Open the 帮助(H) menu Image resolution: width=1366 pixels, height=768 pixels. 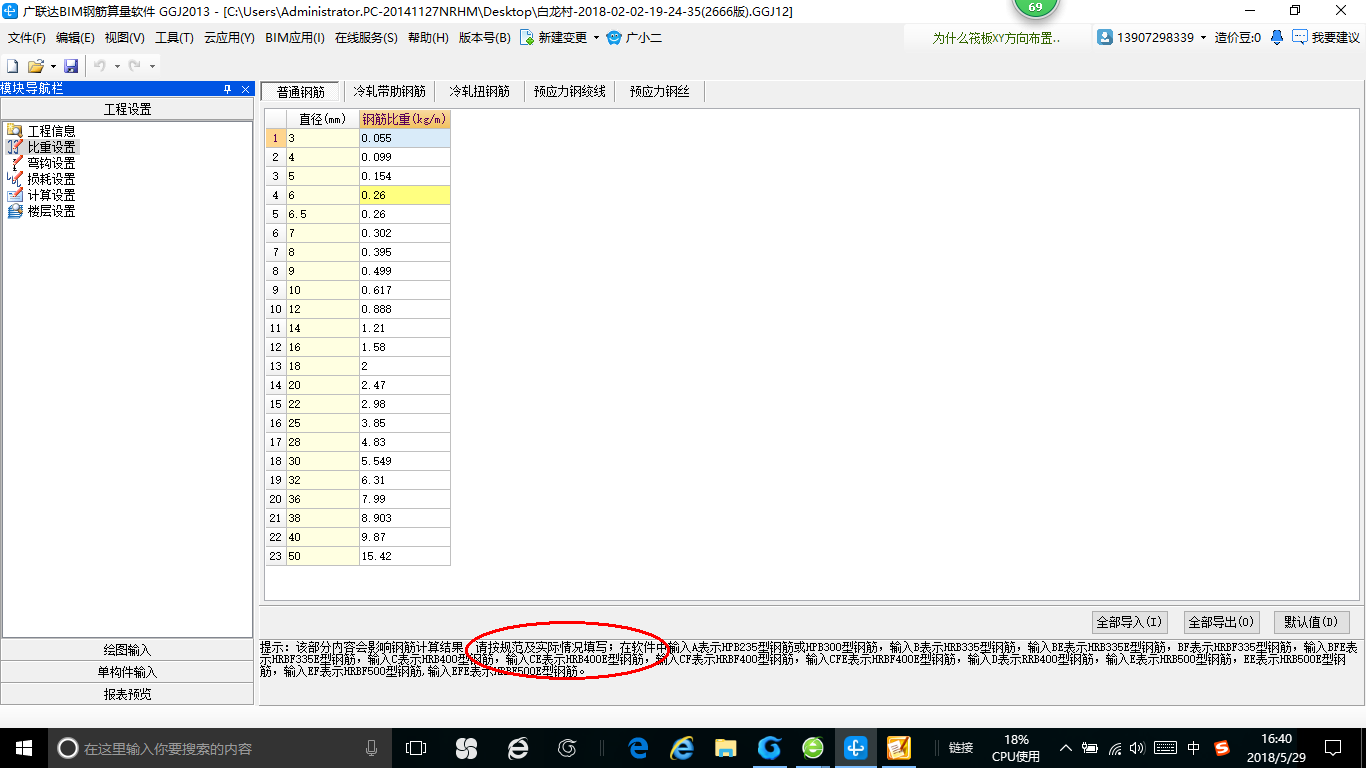point(428,37)
